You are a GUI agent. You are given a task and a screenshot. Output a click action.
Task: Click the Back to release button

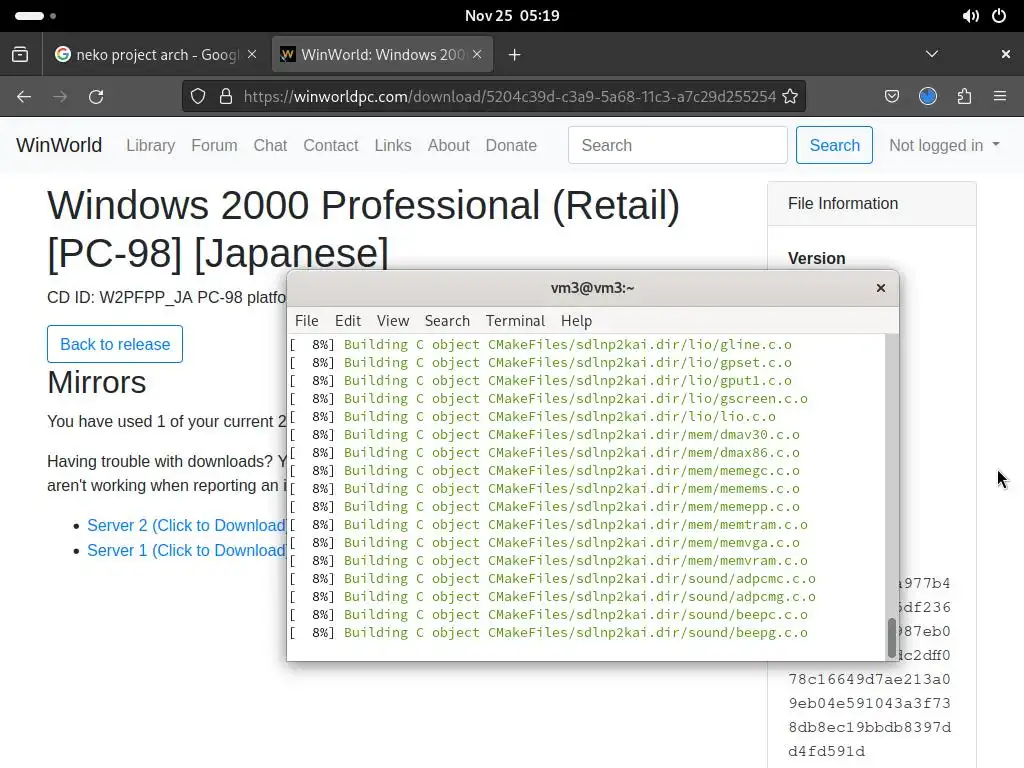pyautogui.click(x=115, y=344)
